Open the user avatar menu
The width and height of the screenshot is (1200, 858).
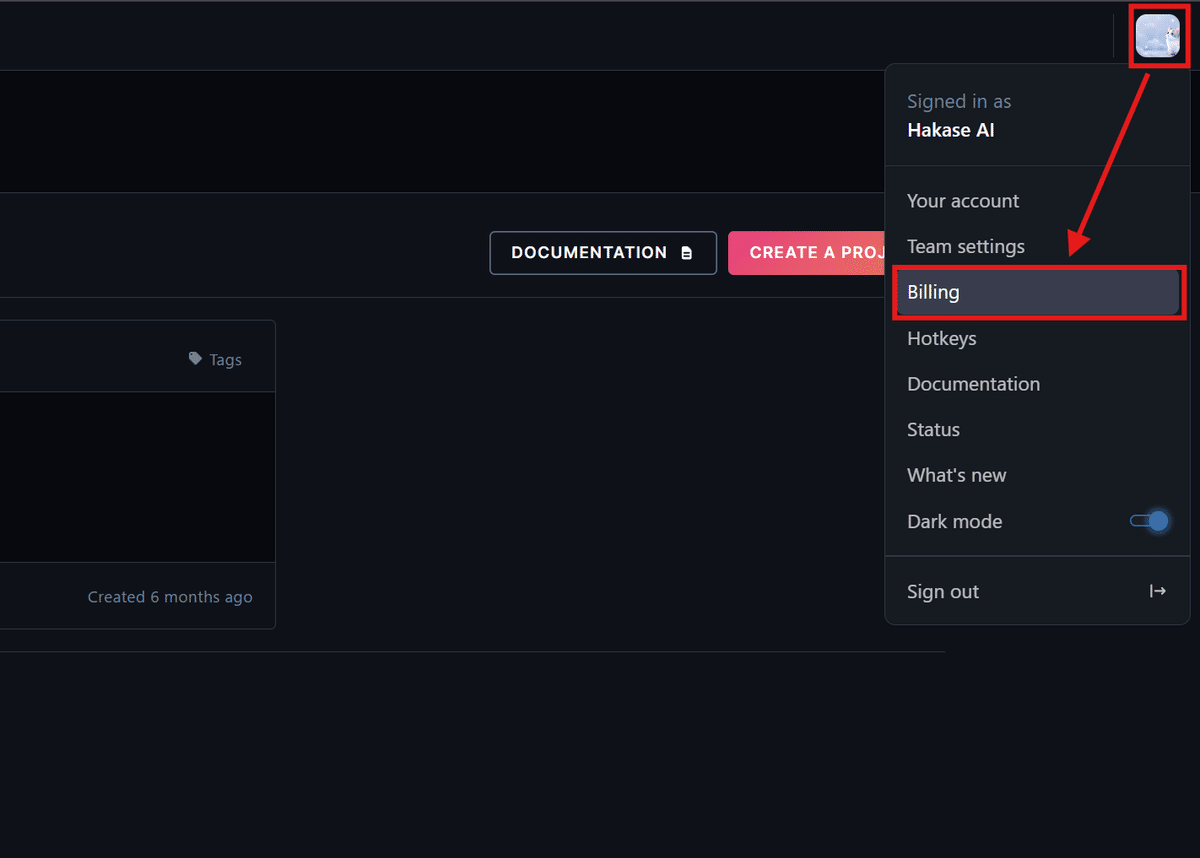1157,36
